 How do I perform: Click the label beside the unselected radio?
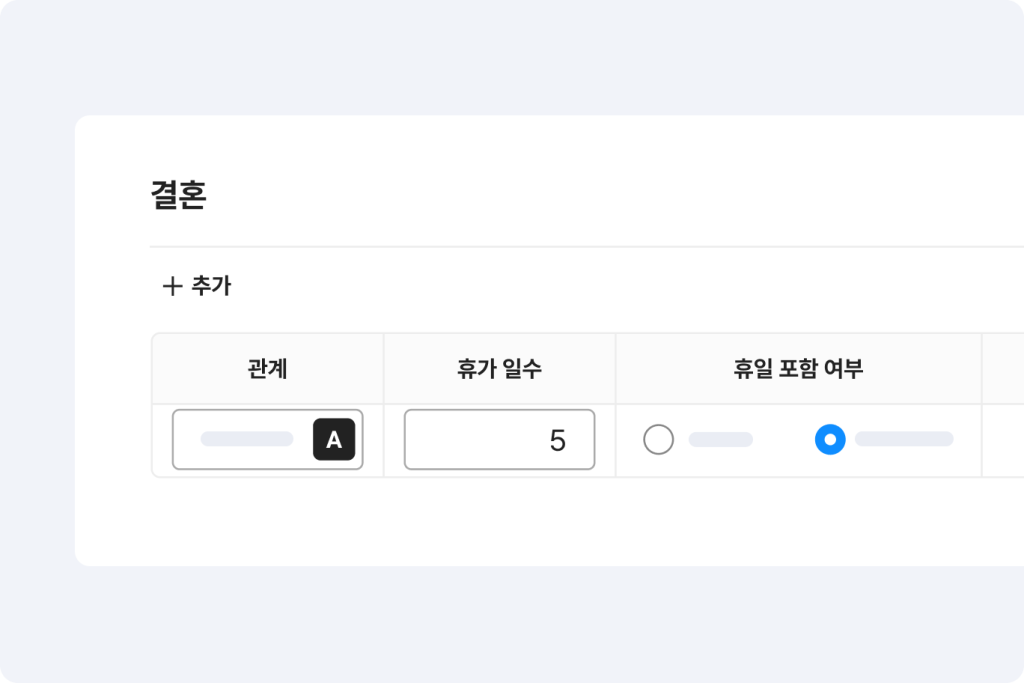[720, 440]
